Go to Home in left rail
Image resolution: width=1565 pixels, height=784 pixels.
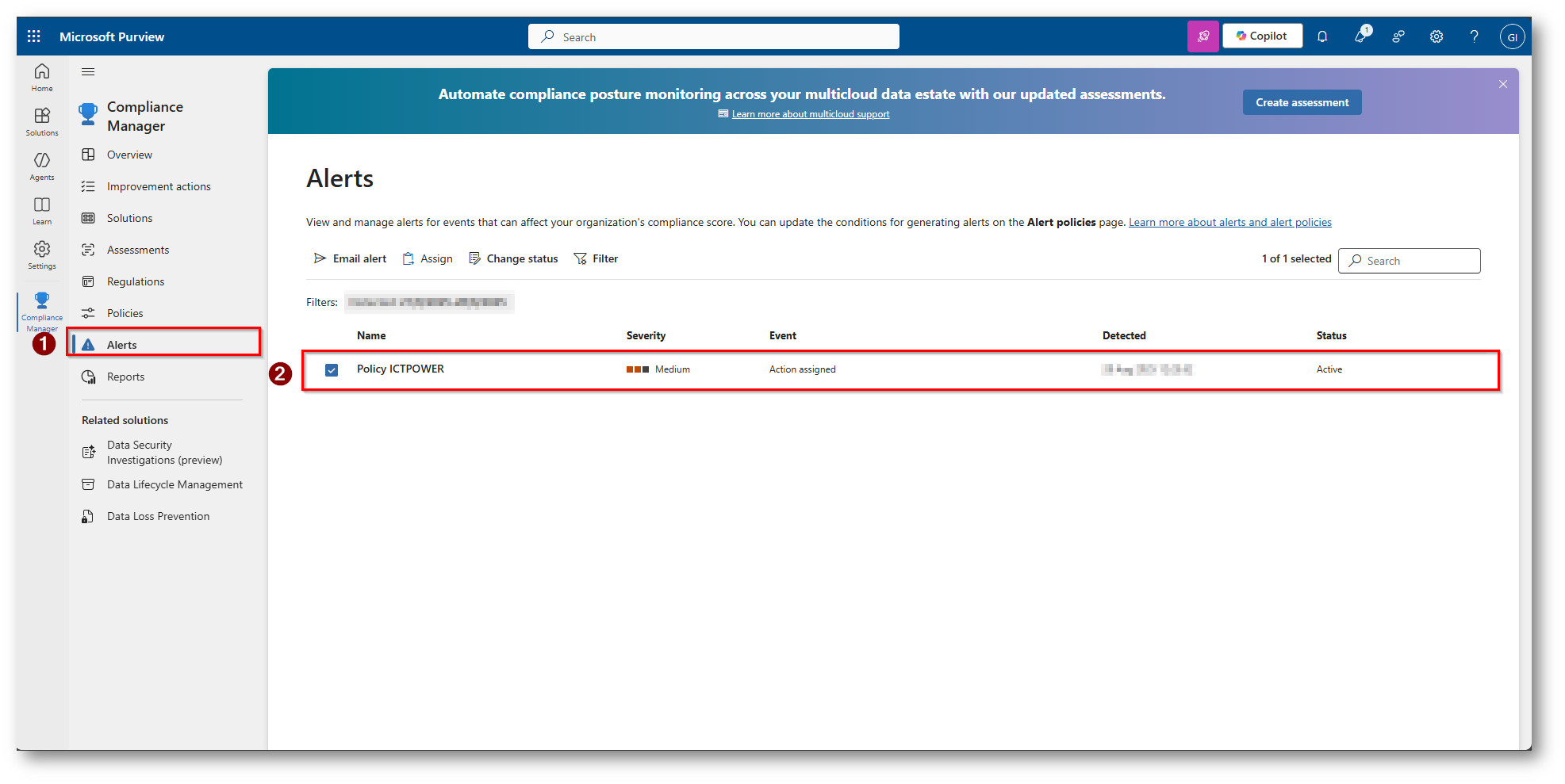tap(42, 78)
